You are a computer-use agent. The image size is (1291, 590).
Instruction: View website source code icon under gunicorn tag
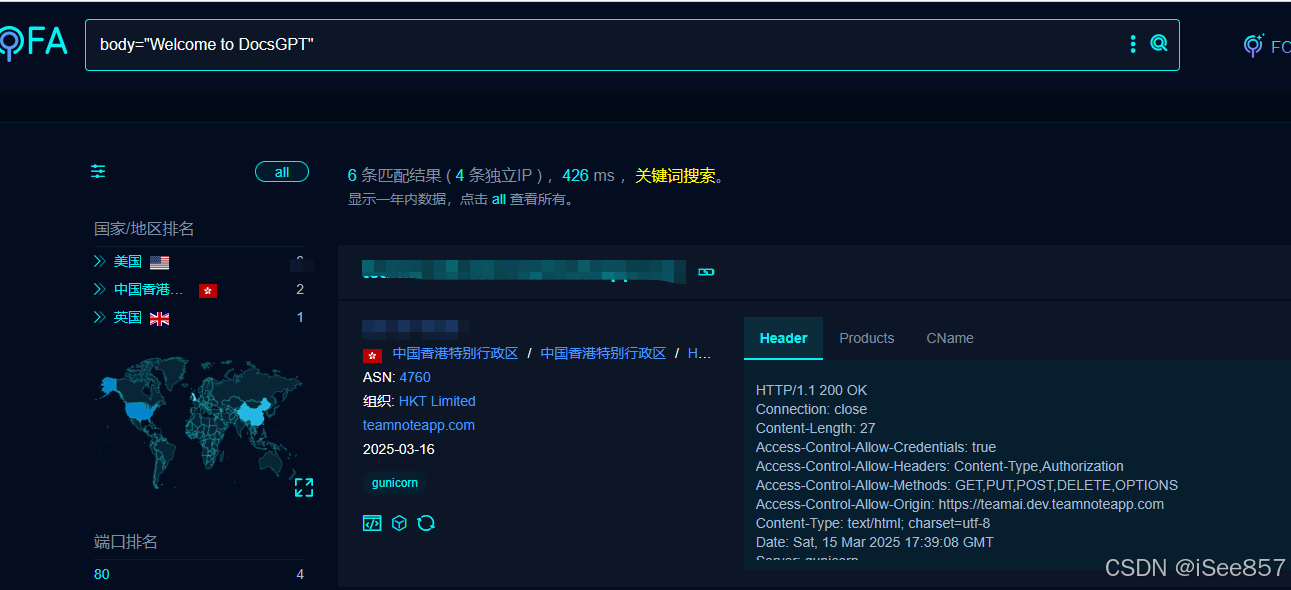pos(372,523)
